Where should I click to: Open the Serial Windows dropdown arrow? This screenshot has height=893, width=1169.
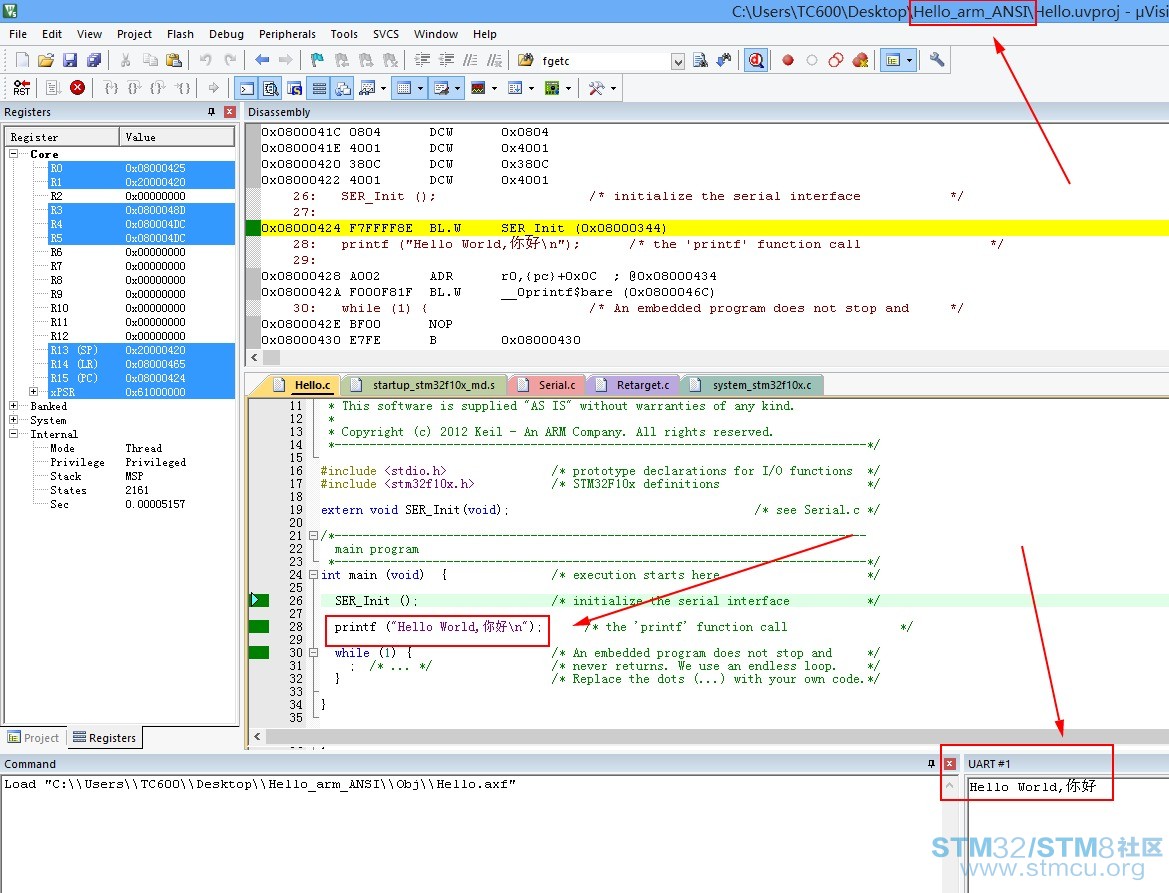click(458, 88)
